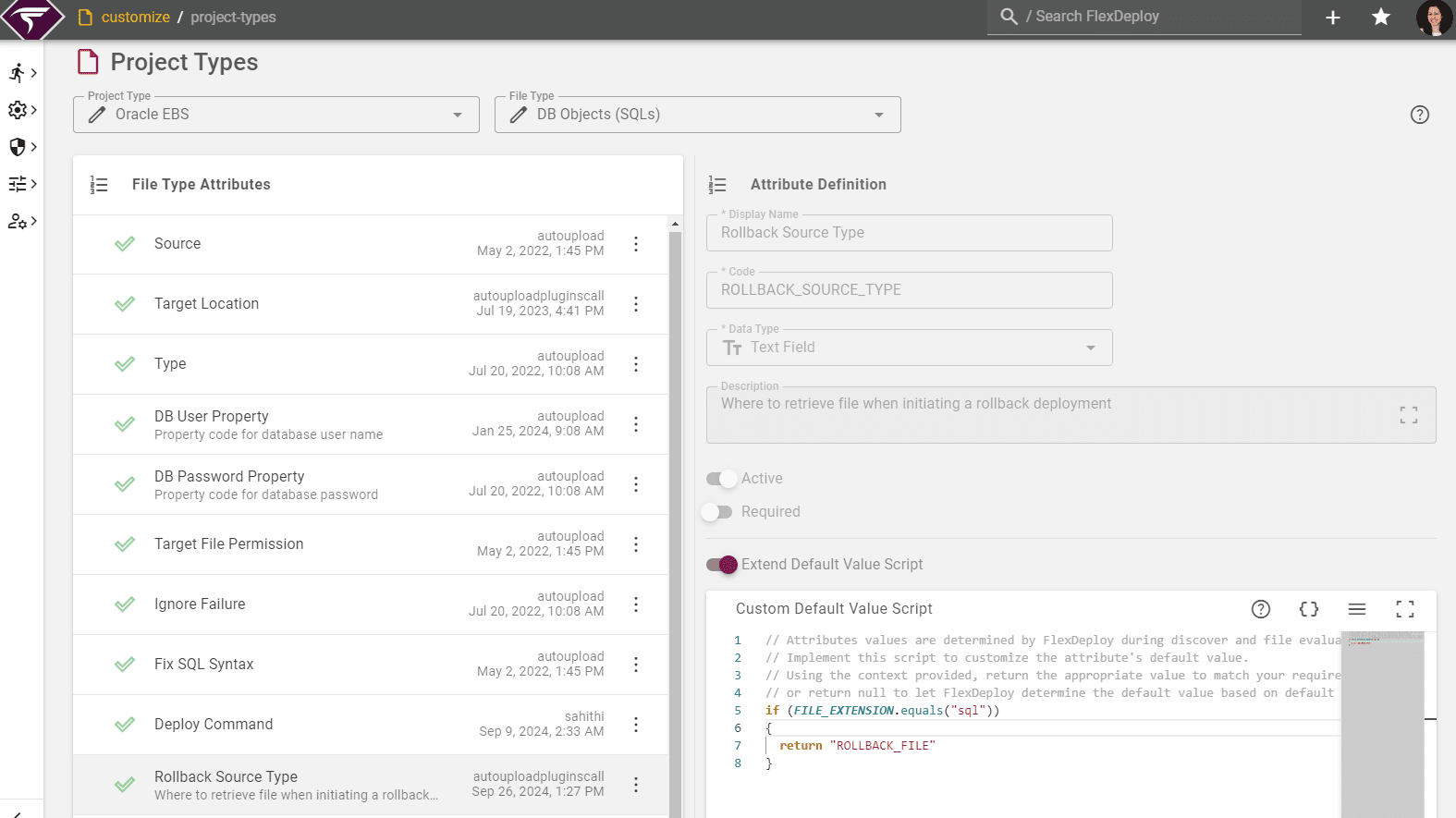Click the curly braces variables icon
This screenshot has width=1456, height=818.
(1309, 609)
